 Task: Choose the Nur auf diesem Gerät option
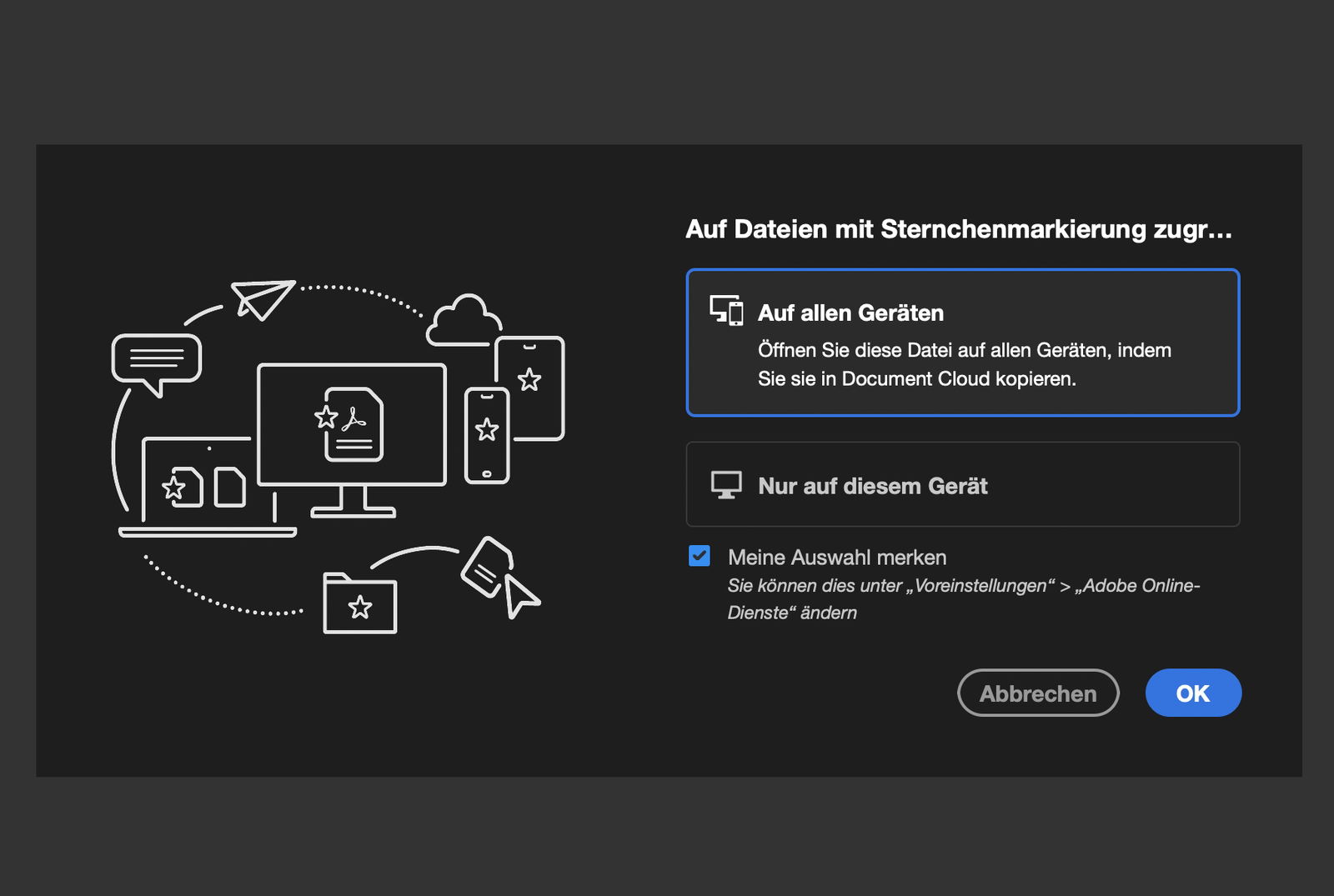962,484
